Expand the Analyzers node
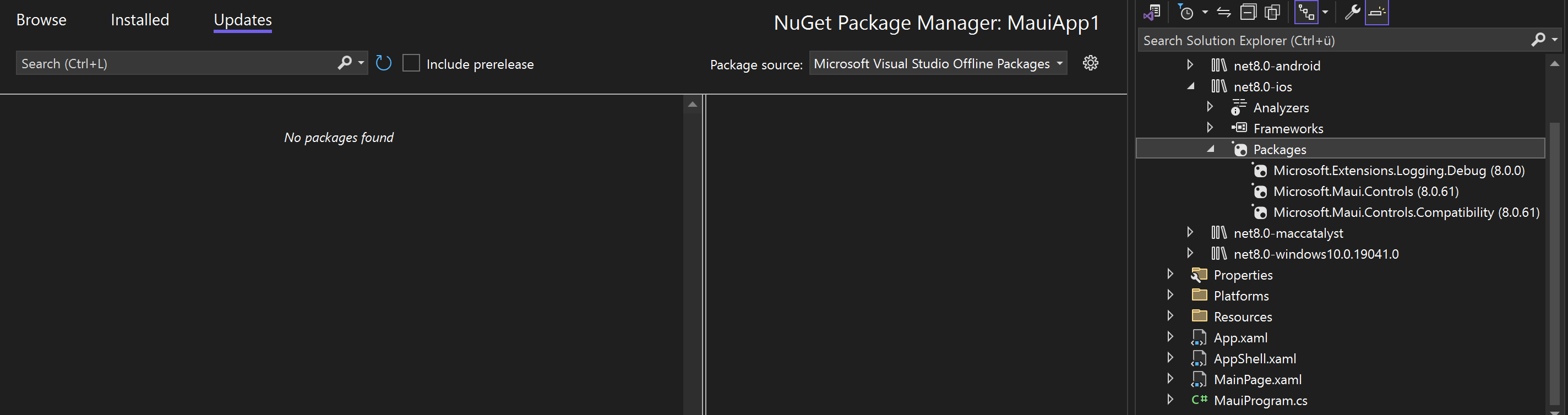Image resolution: width=1568 pixels, height=415 pixels. pyautogui.click(x=1210, y=106)
